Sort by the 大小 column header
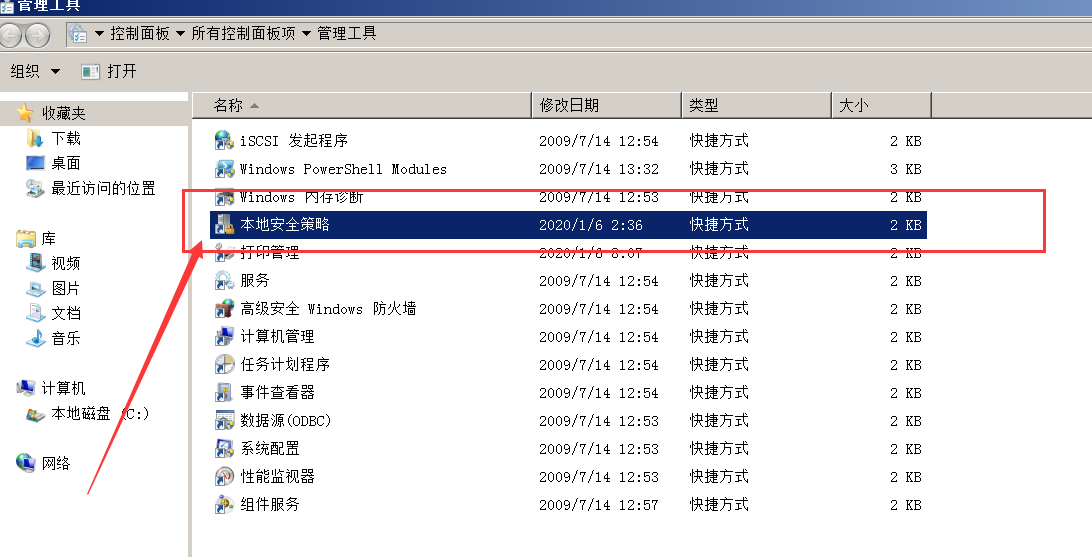 [x=882, y=105]
